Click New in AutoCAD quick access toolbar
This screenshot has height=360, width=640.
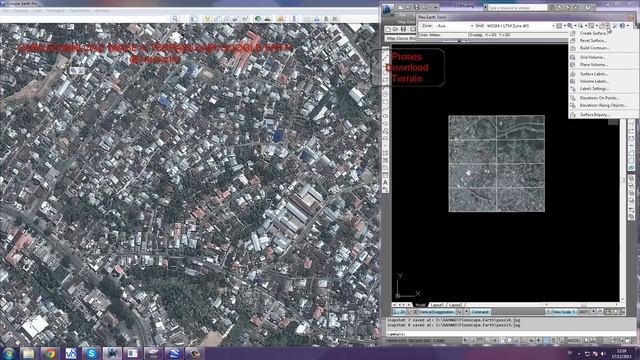(x=400, y=7)
